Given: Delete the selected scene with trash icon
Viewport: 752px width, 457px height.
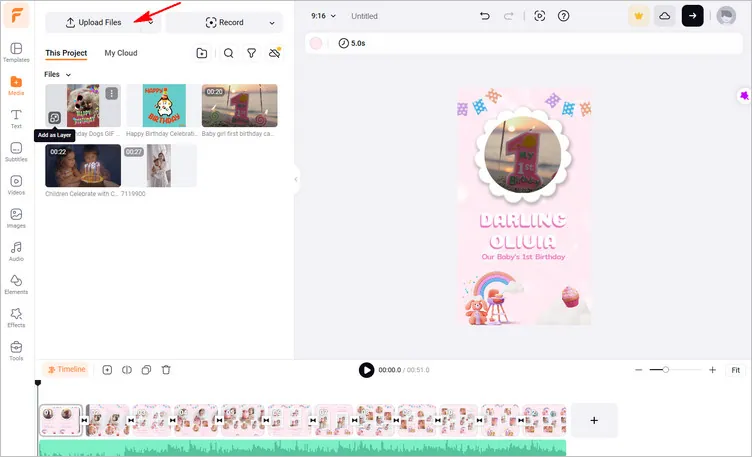Looking at the screenshot, I should pyautogui.click(x=166, y=370).
